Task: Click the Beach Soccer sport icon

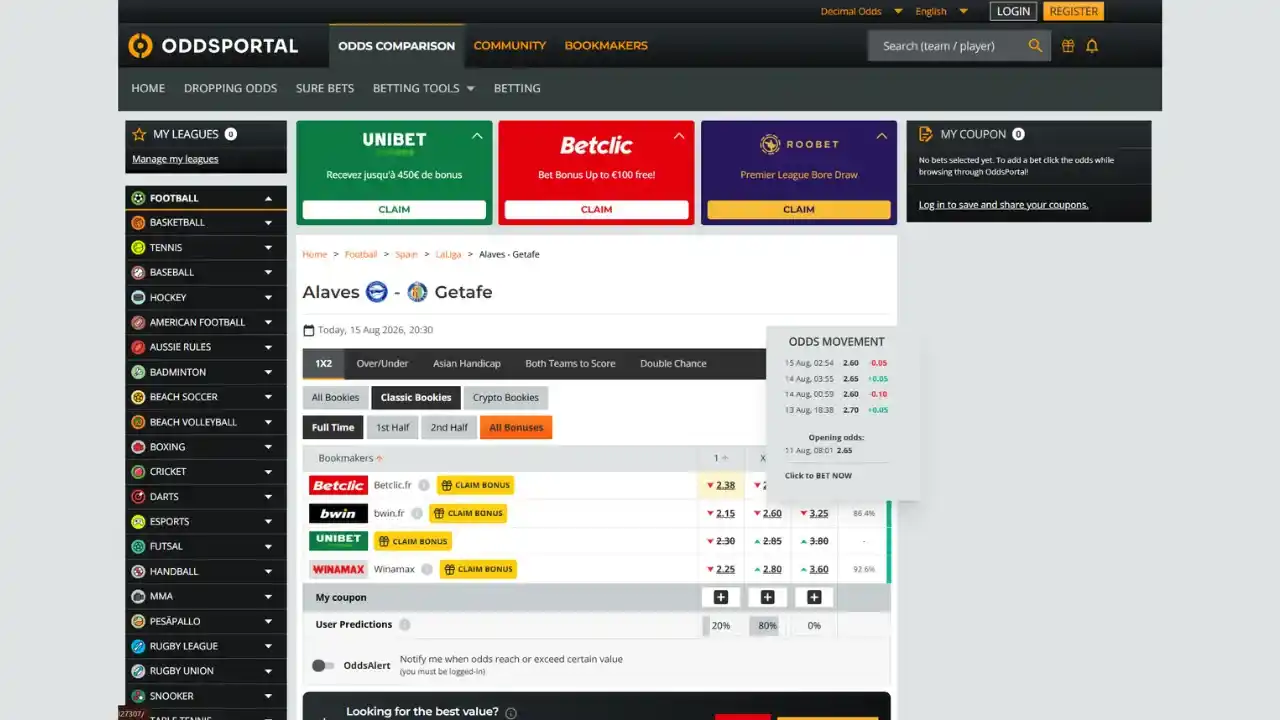Action: point(138,397)
